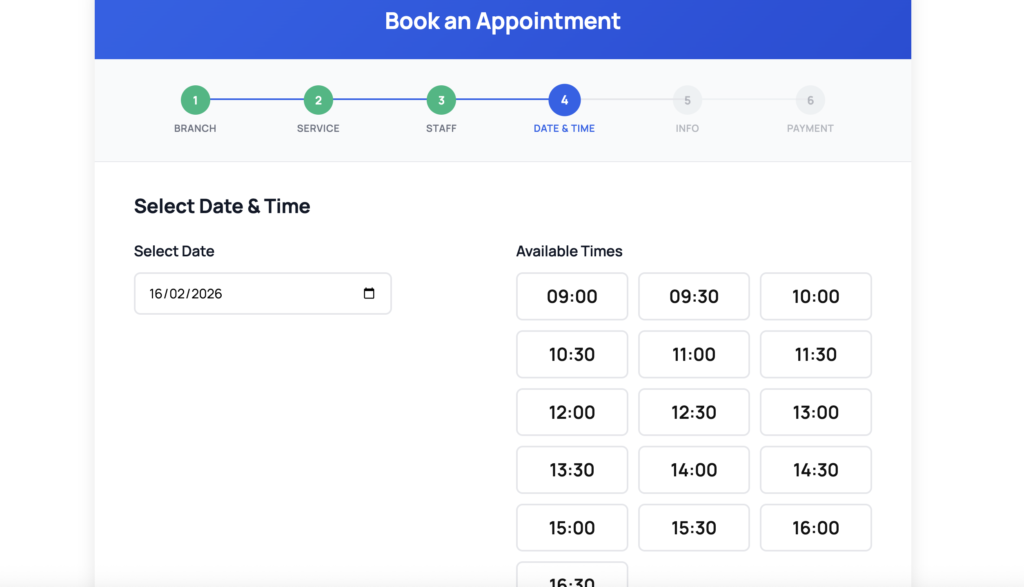The height and width of the screenshot is (587, 1024).
Task: Select step 4 Date & Time circle
Action: 564,100
